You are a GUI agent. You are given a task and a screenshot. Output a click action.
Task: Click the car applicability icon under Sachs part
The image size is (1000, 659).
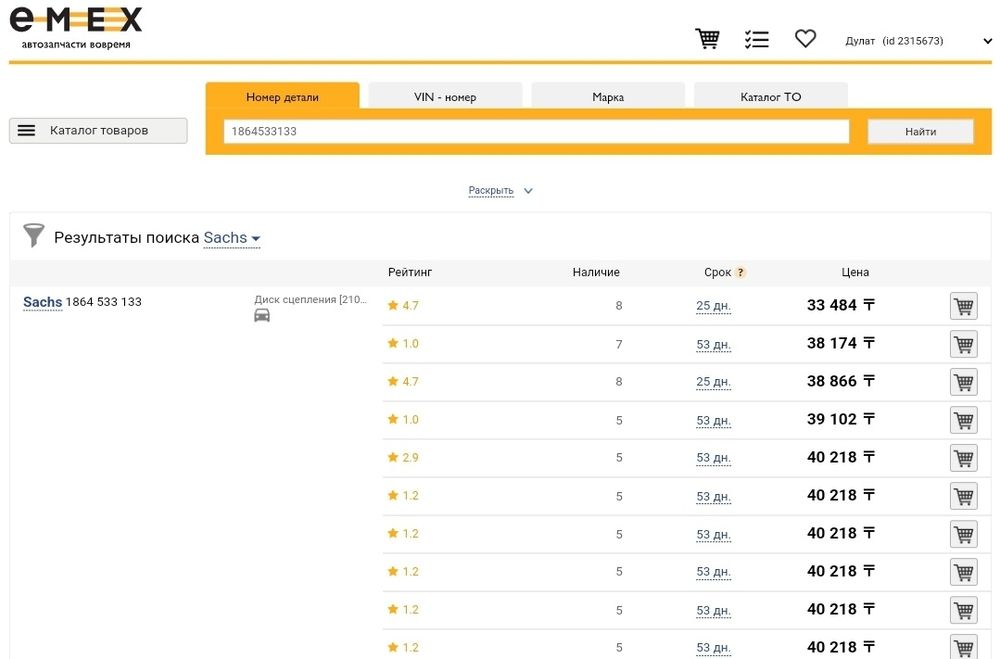point(262,315)
